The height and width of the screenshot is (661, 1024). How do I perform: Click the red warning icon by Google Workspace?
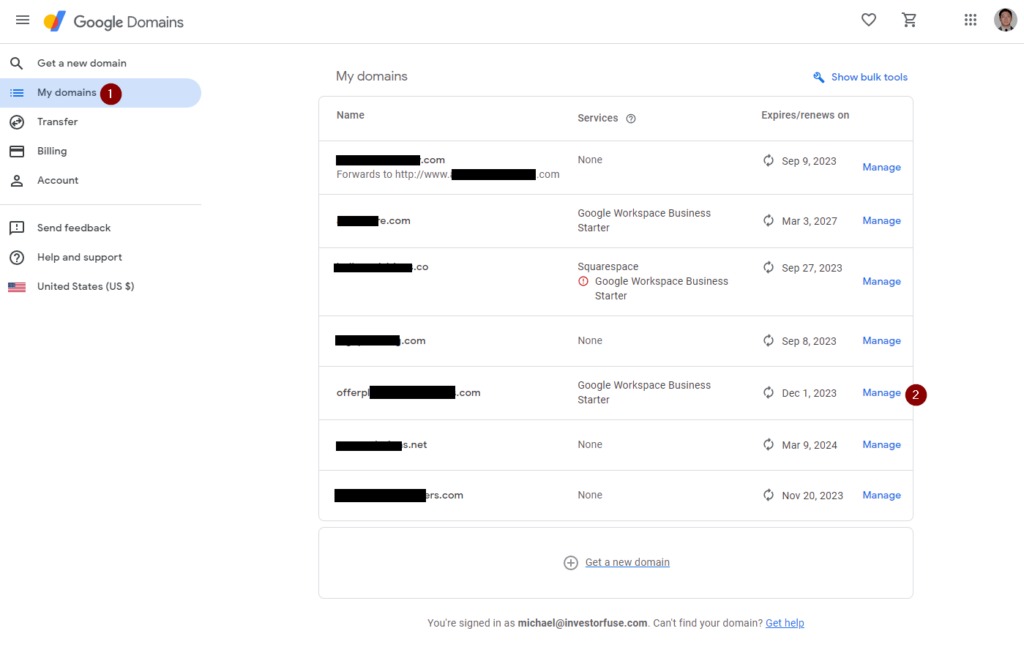click(583, 282)
